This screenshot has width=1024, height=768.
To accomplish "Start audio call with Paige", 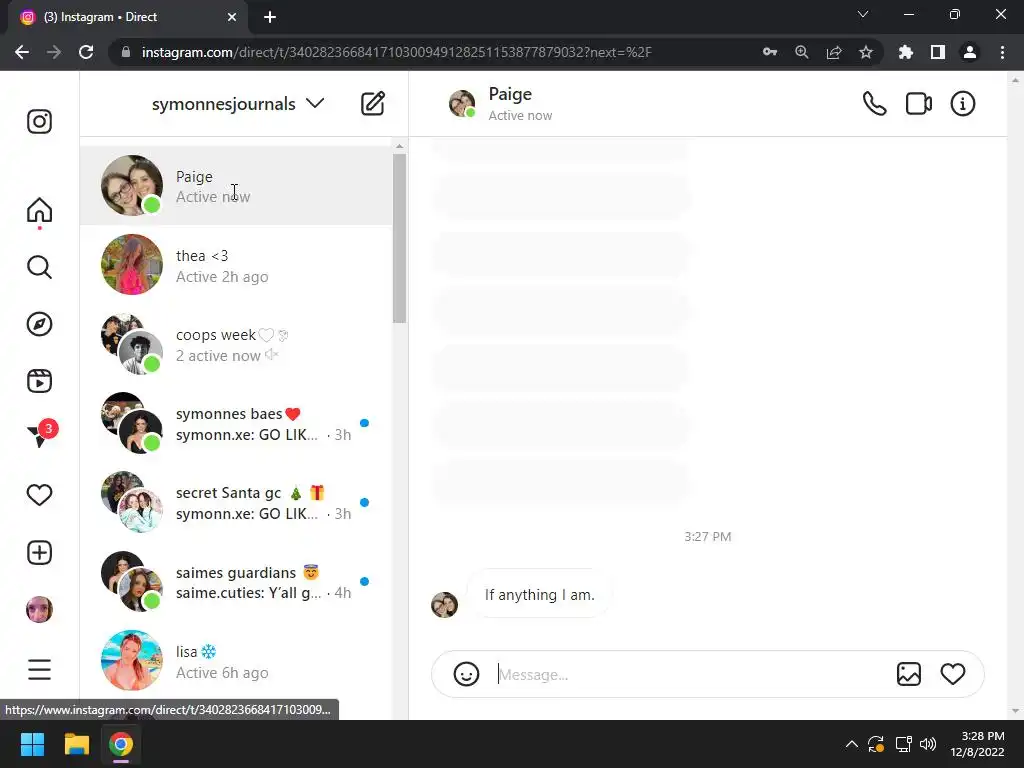I will click(874, 103).
